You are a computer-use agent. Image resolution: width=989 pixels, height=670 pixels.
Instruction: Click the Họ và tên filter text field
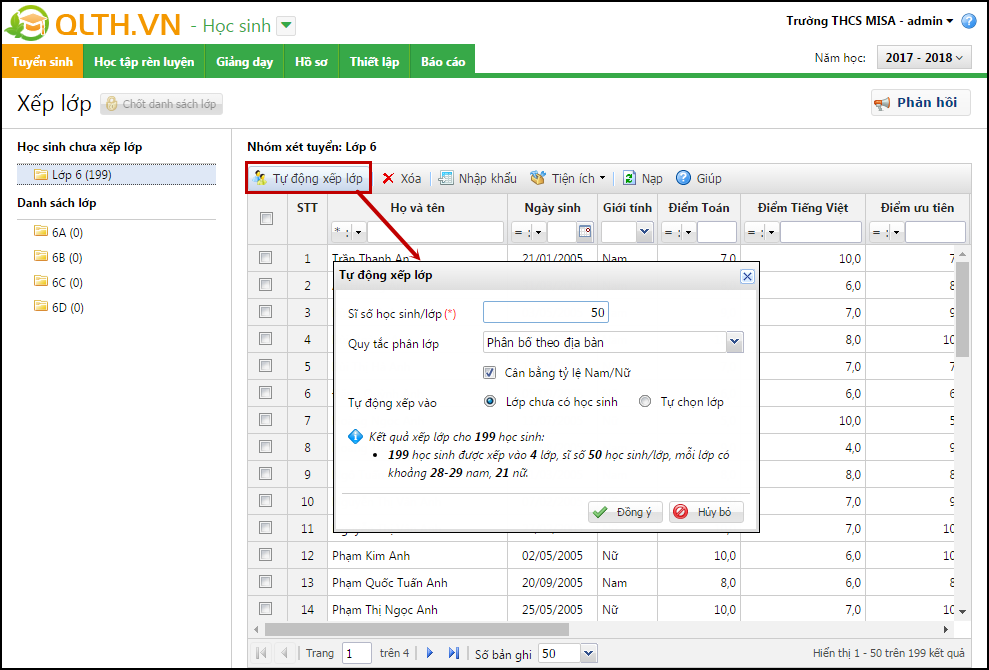click(x=435, y=232)
